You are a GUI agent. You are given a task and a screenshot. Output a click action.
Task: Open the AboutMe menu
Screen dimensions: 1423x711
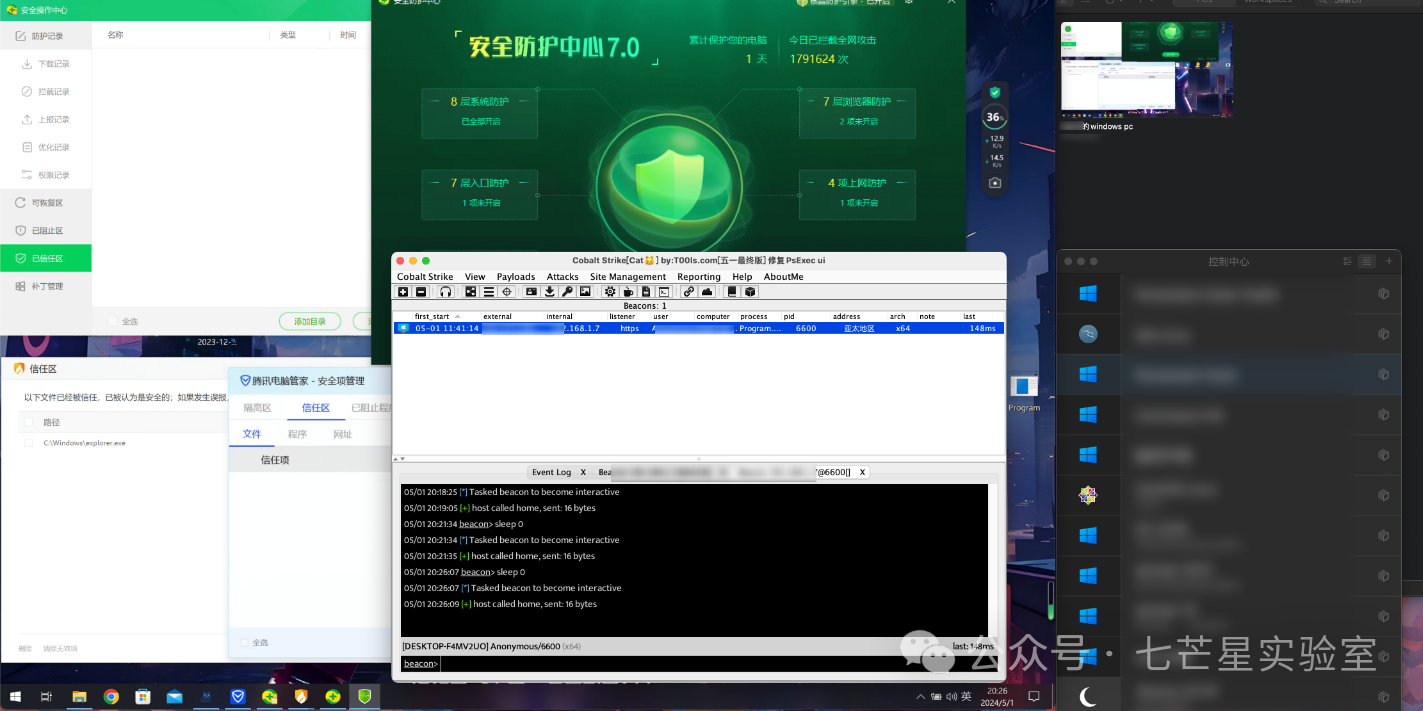(x=783, y=277)
